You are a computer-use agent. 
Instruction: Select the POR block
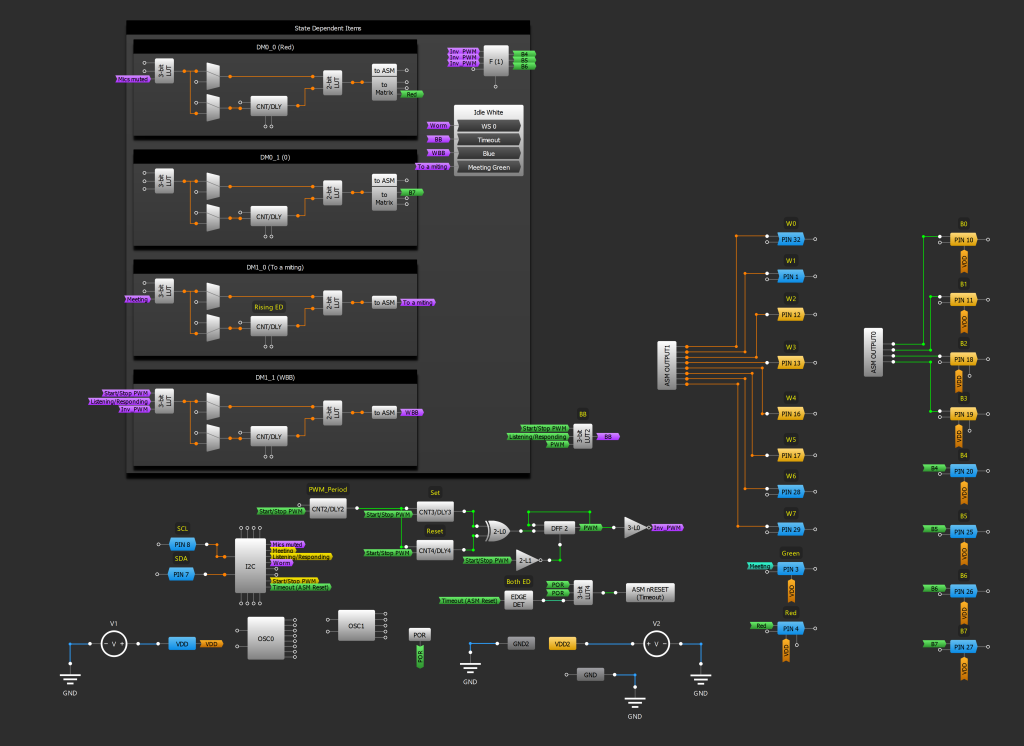pyautogui.click(x=420, y=634)
